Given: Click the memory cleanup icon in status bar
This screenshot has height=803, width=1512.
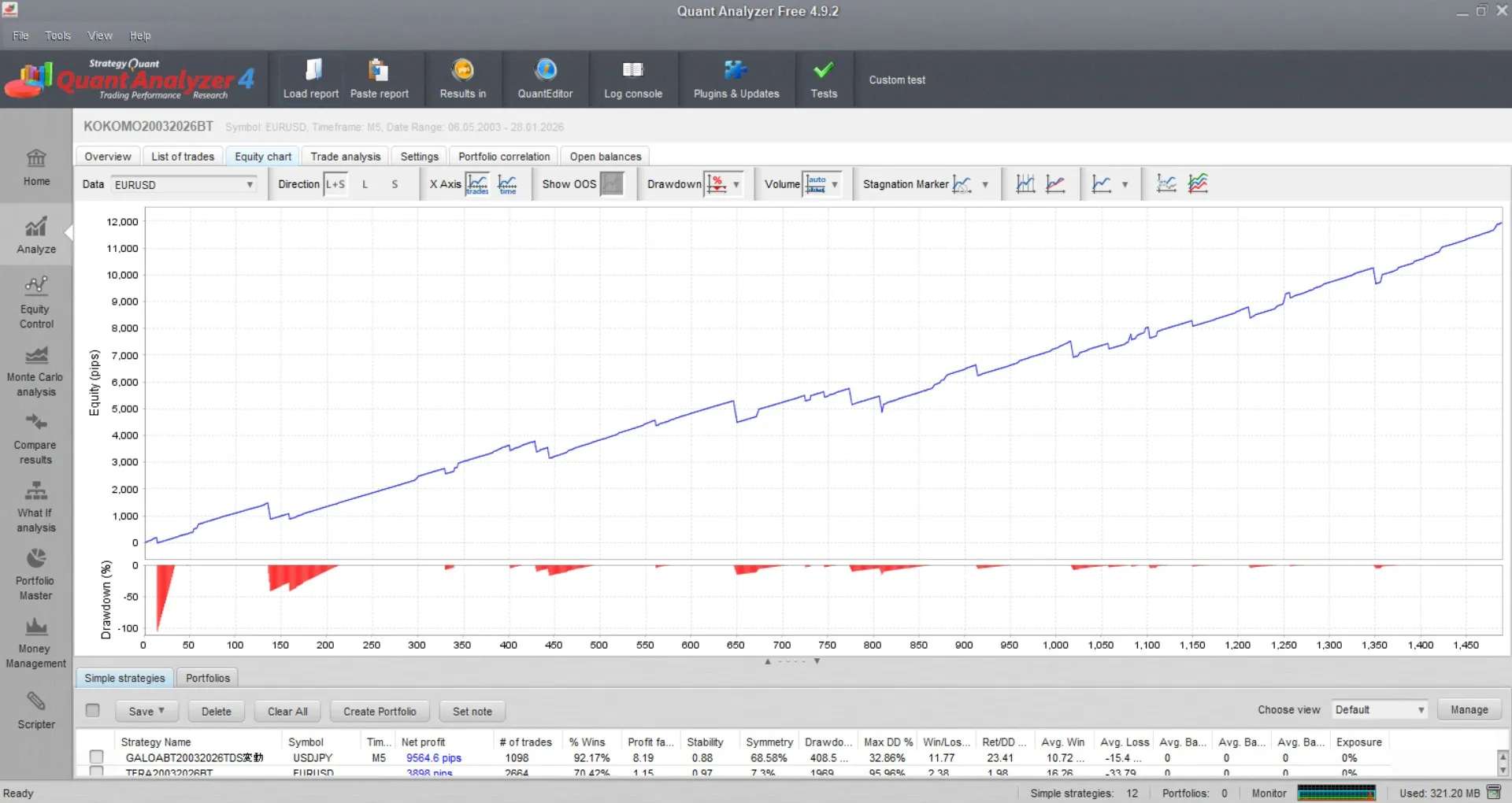Looking at the screenshot, I should 1493,793.
